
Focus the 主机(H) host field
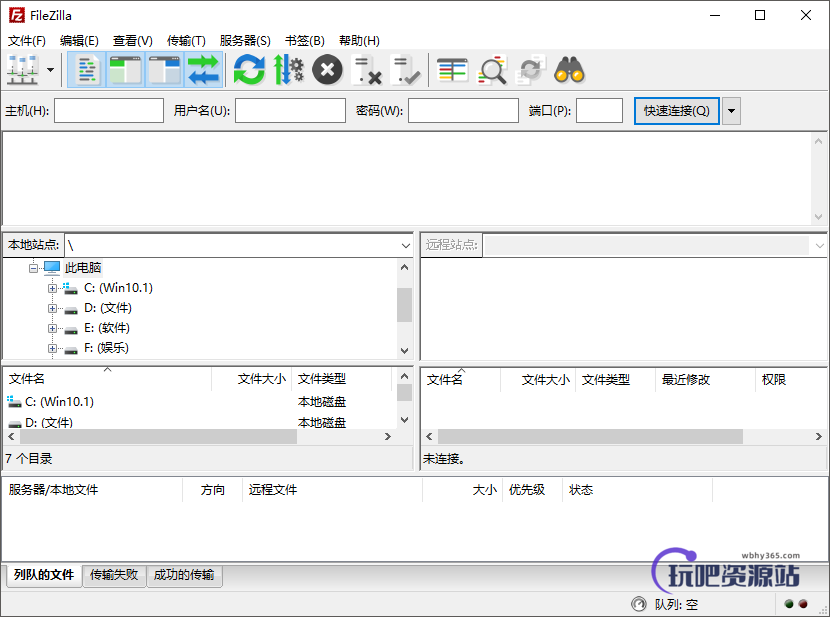109,111
